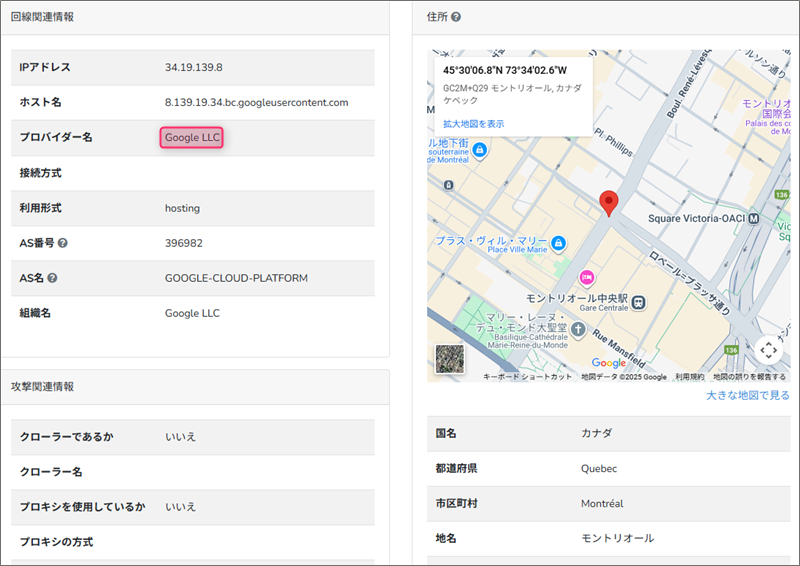Open 大きな地図で見る link below map
The width and height of the screenshot is (800, 566).
coord(747,396)
